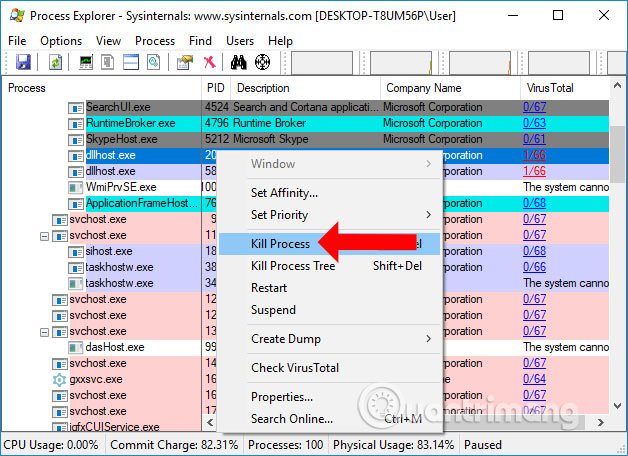Image resolution: width=628 pixels, height=456 pixels.
Task: Click the red X Kill Process toolbar icon
Action: pos(209,62)
